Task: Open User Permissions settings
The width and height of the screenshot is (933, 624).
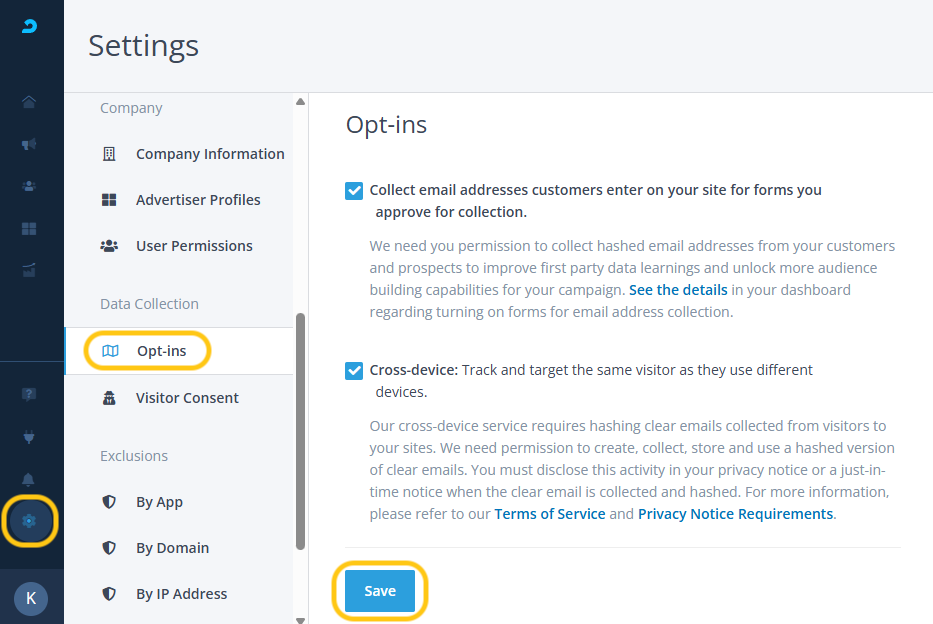Action: click(193, 246)
